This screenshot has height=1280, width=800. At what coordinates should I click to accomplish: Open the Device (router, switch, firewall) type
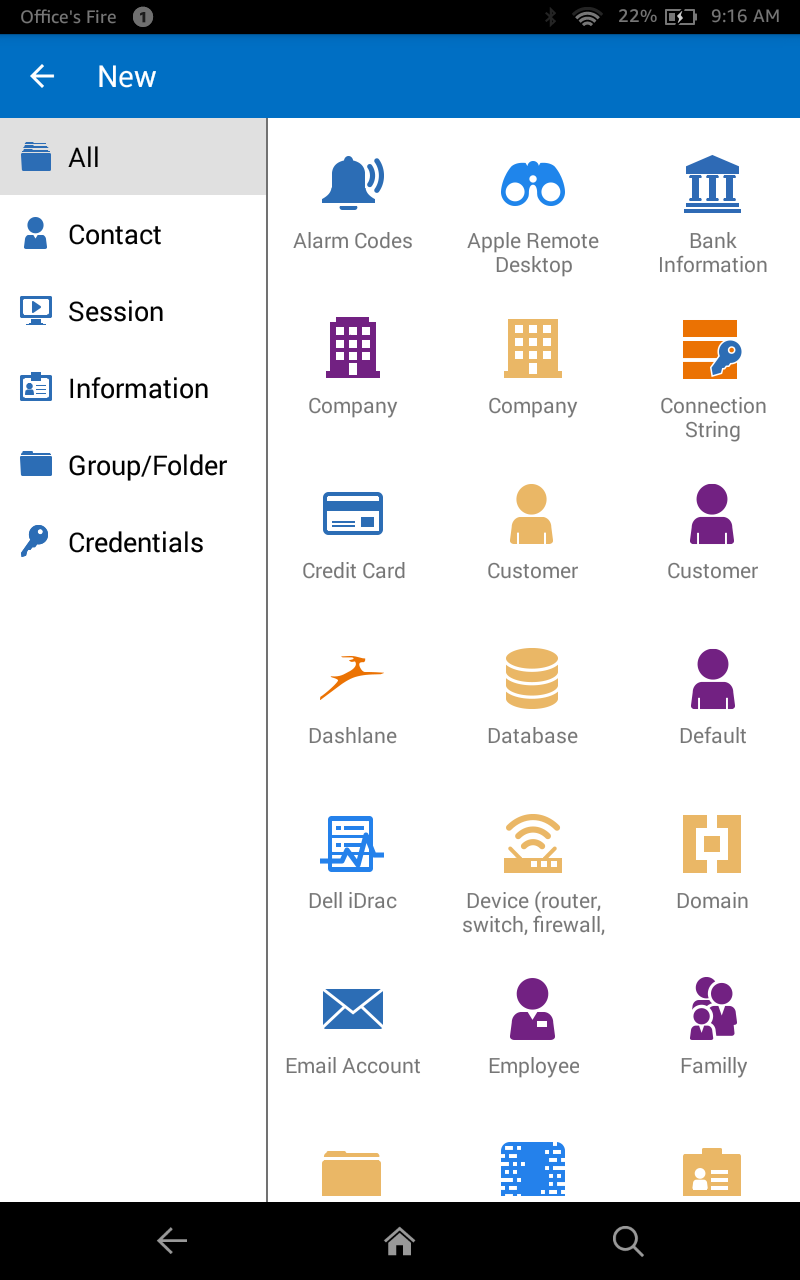(x=532, y=860)
